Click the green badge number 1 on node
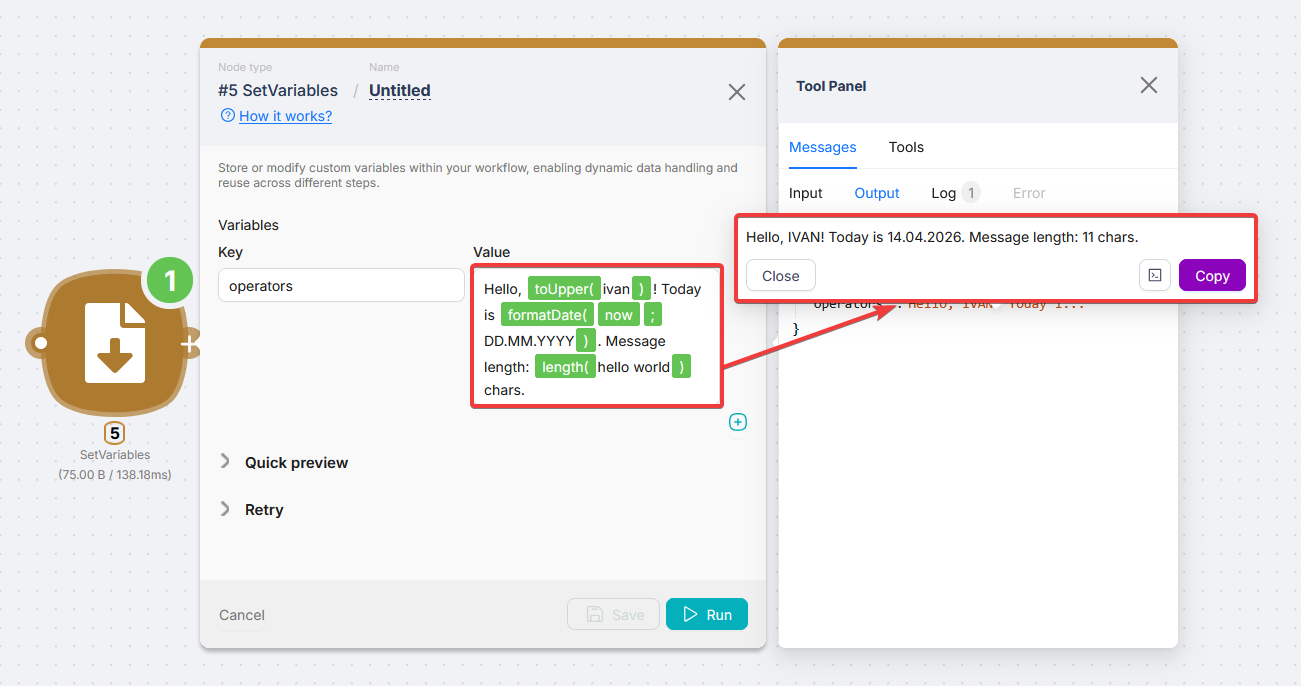The height and width of the screenshot is (686, 1301). point(171,281)
